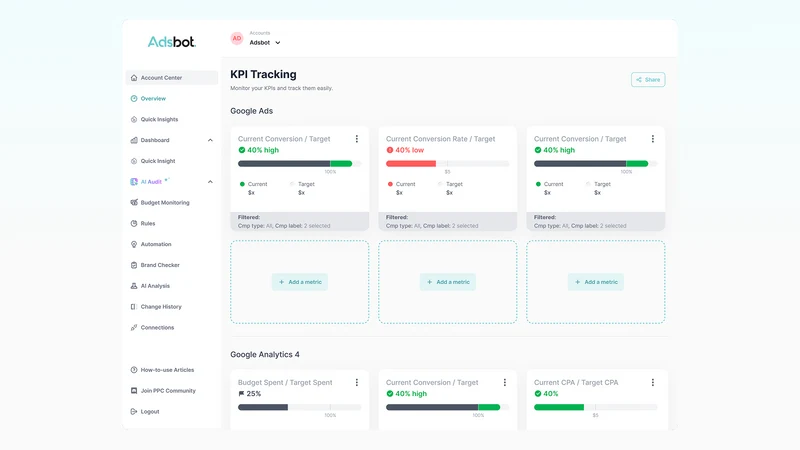The height and width of the screenshot is (450, 800).
Task: Click the Overview clock icon
Action: (x=134, y=98)
